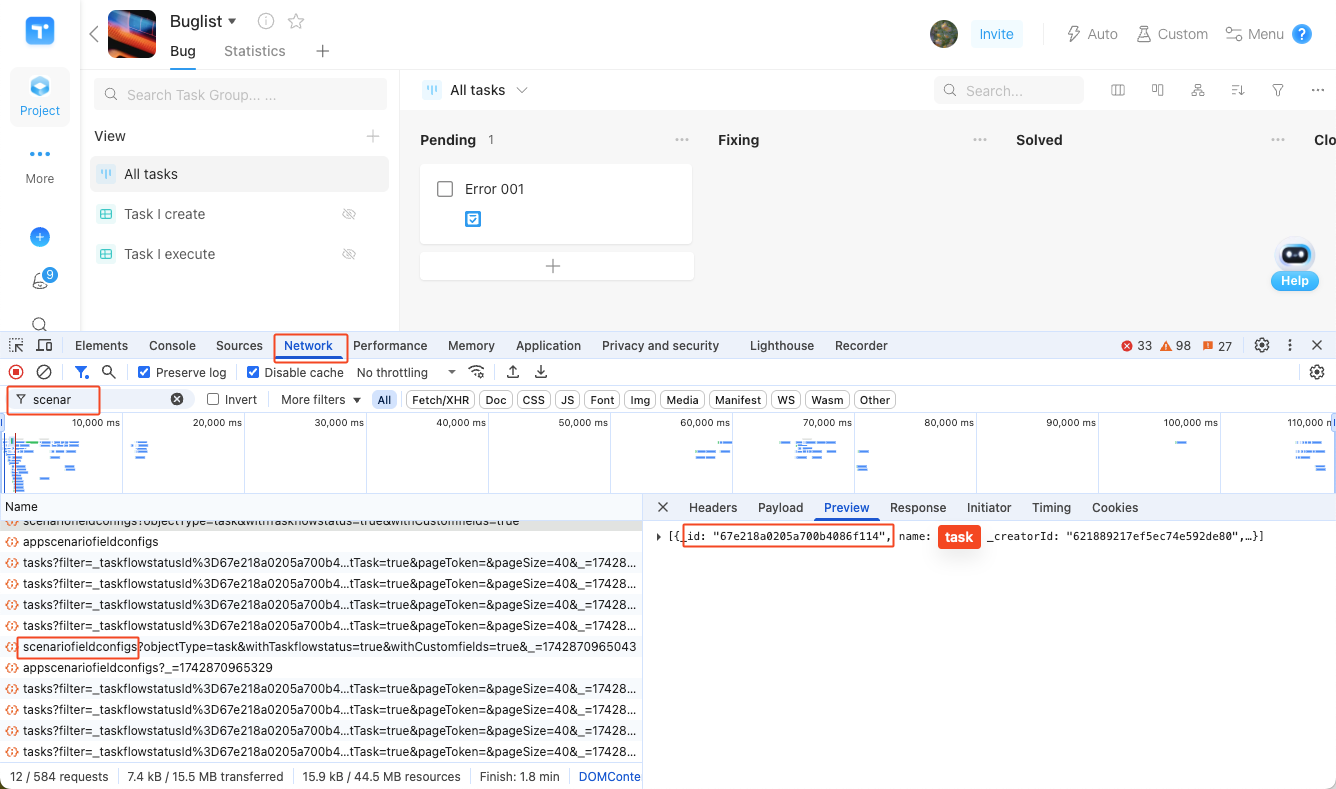1336x789 pixels.
Task: Open Pending column three-dot menu
Action: point(682,140)
